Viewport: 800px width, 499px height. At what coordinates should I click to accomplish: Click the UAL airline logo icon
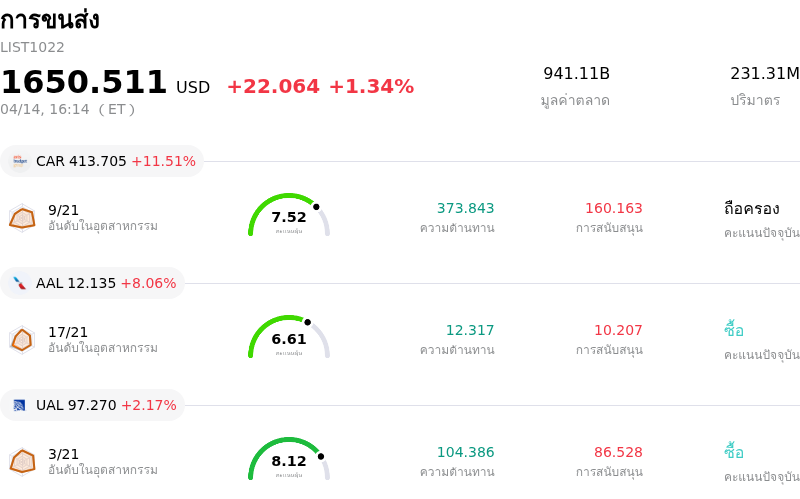pos(20,405)
